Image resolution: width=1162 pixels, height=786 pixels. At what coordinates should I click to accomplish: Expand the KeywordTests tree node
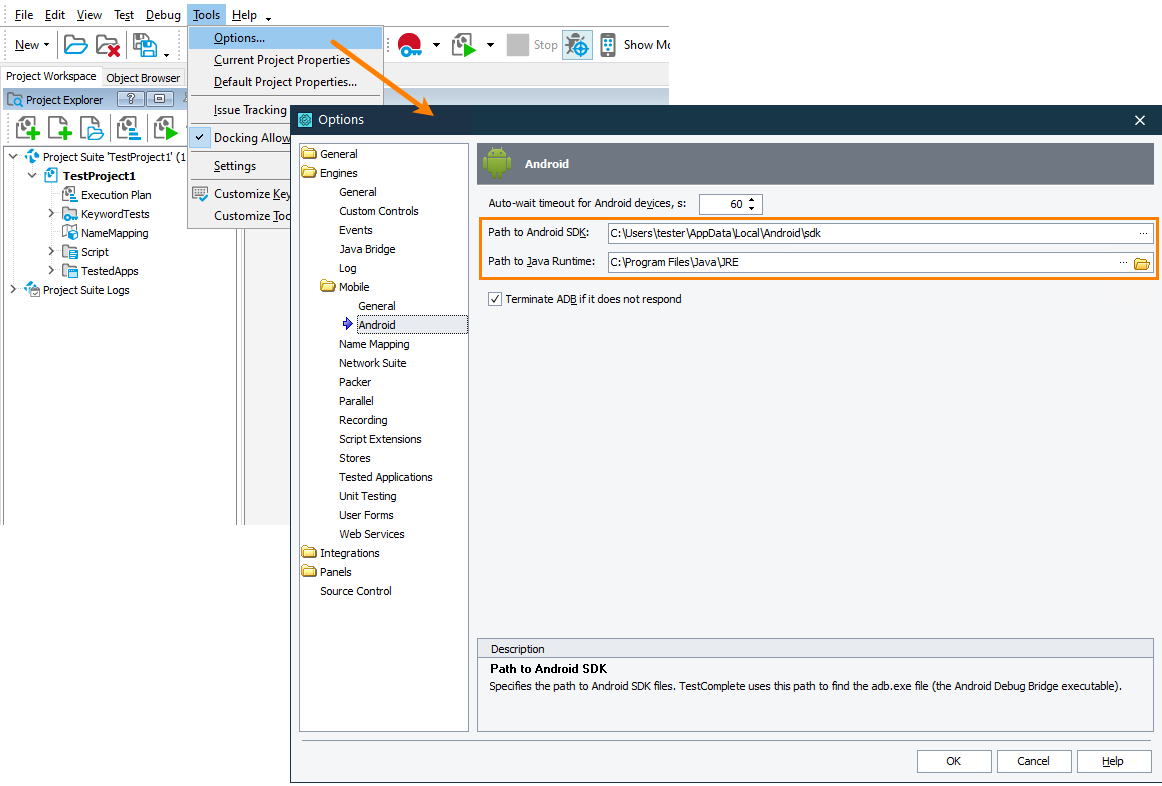tap(51, 213)
